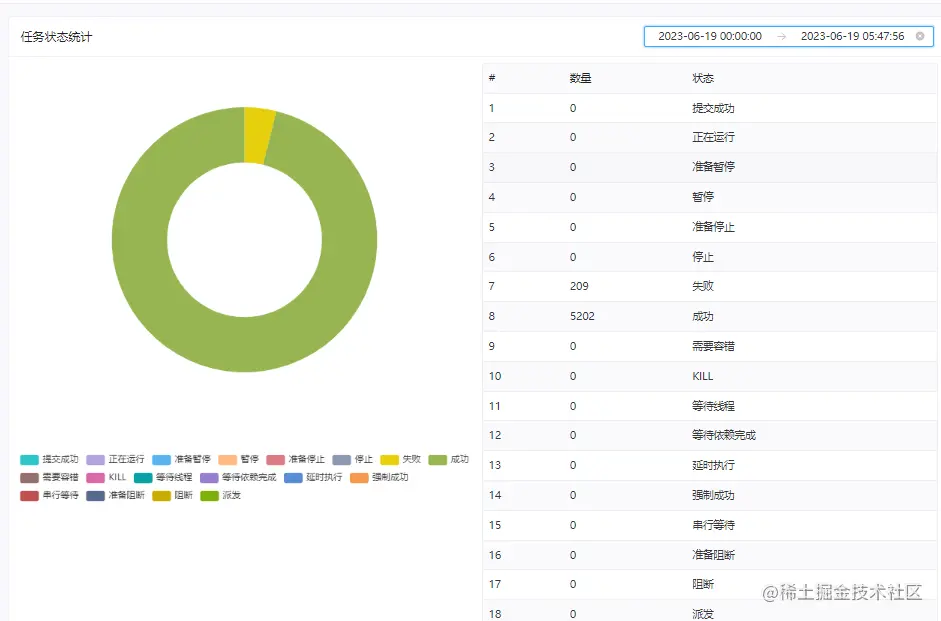Toggle 准备阻断 legend item
Viewport: 941px width, 621px height.
[x=115, y=496]
